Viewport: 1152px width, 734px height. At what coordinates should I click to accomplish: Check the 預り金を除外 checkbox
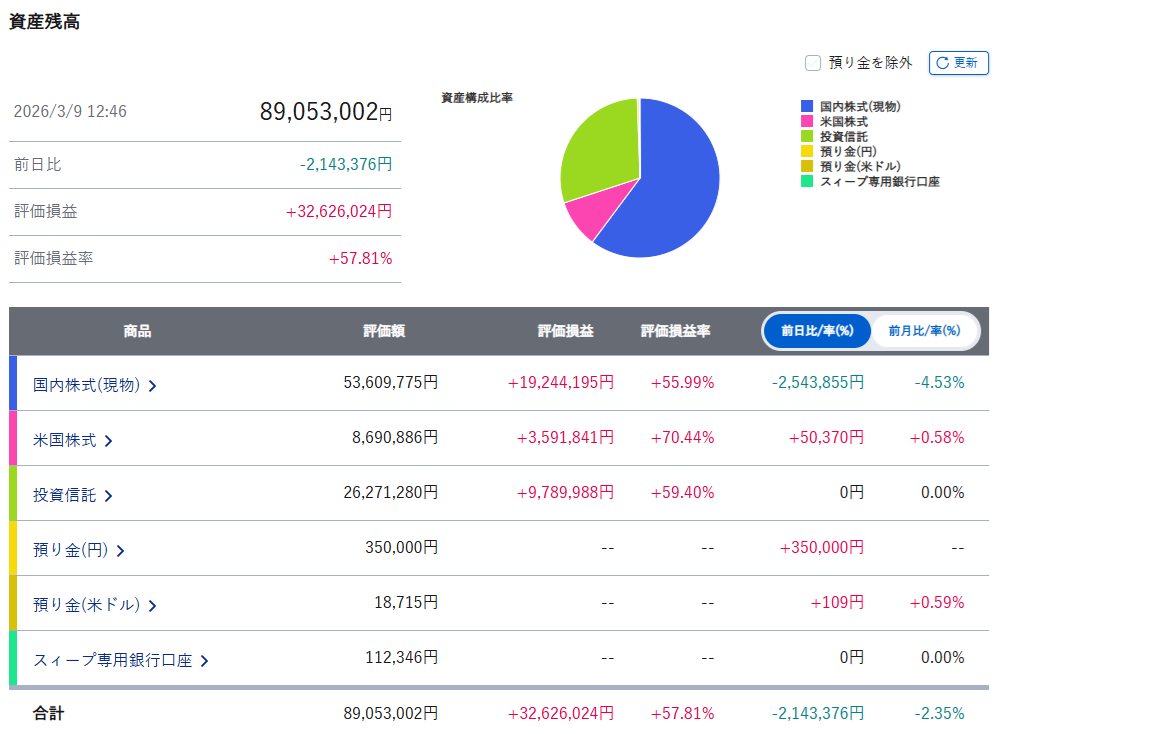[813, 63]
